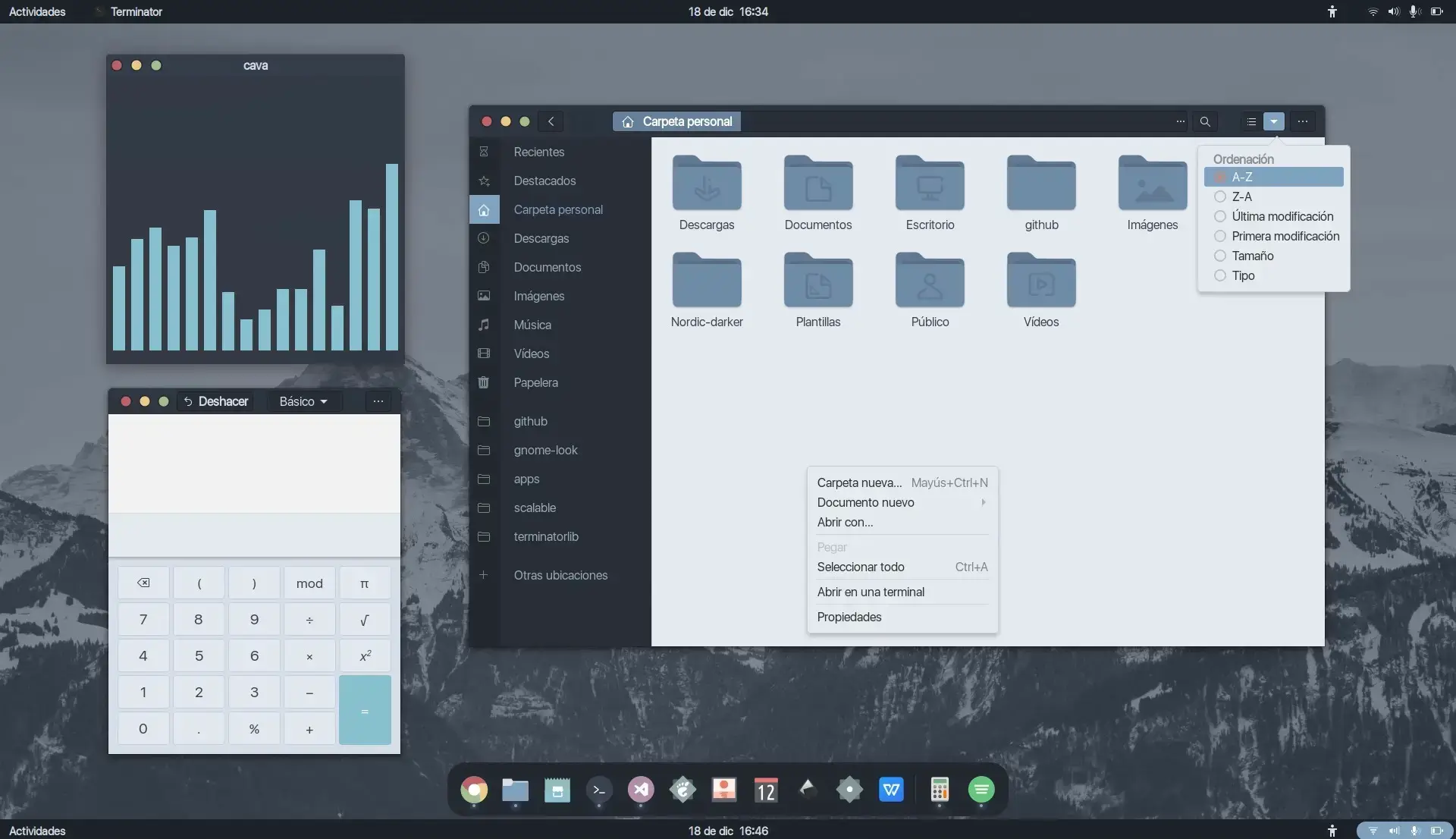Switch to list view in the file manager
This screenshot has height=839, width=1456.
pyautogui.click(x=1250, y=121)
